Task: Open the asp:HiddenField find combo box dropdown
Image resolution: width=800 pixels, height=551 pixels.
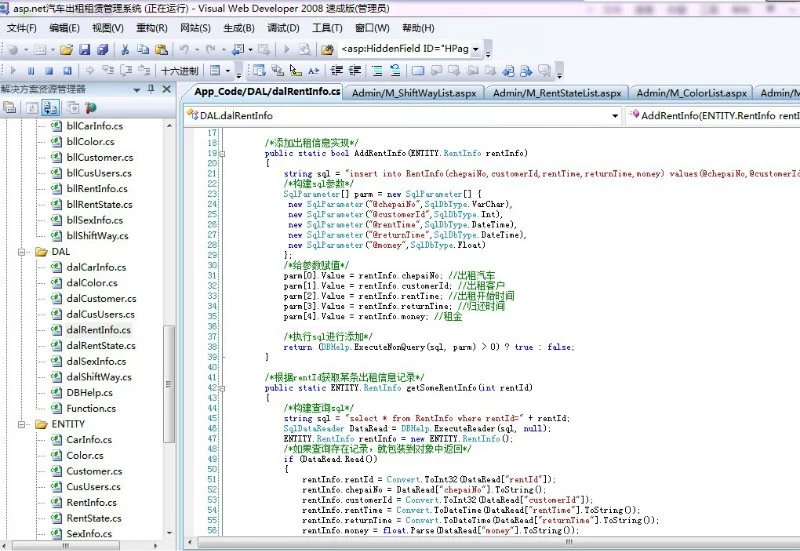Action: [476, 49]
